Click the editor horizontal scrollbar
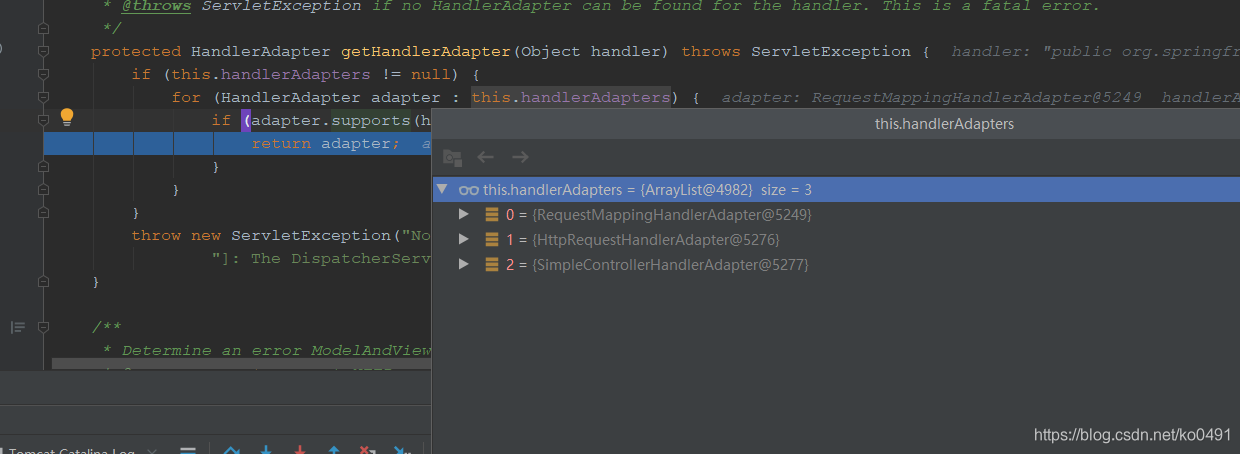This screenshot has height=454, width=1240. pyautogui.click(x=242, y=364)
